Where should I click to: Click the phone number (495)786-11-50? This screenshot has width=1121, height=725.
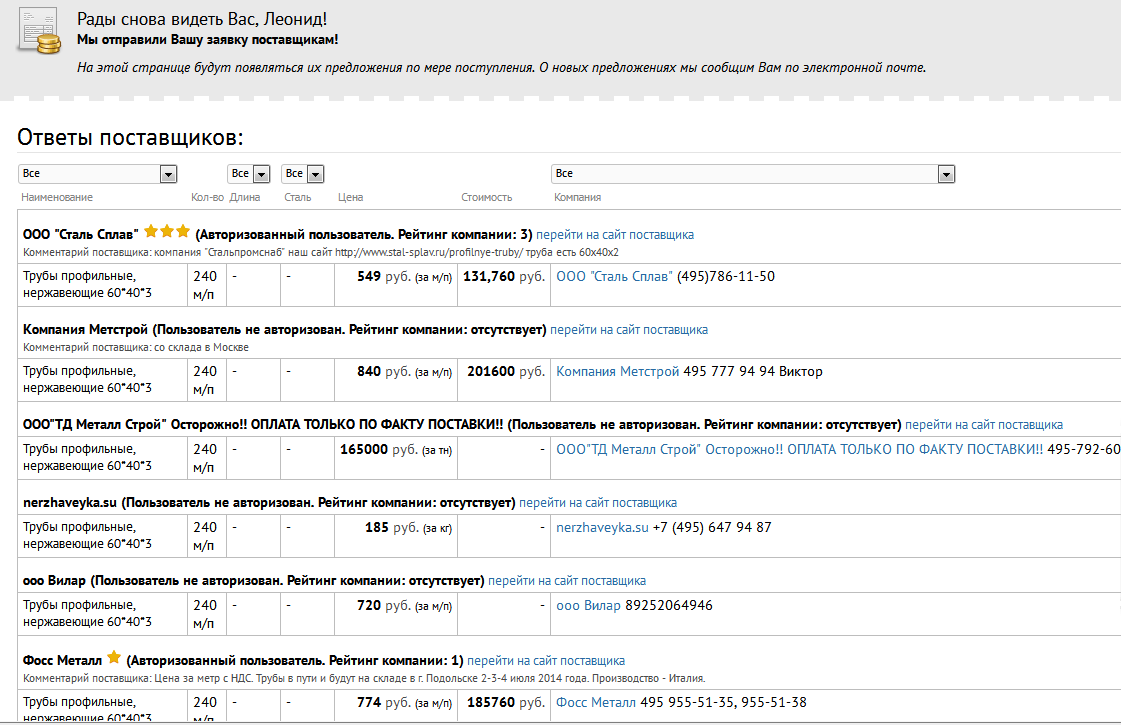(726, 277)
